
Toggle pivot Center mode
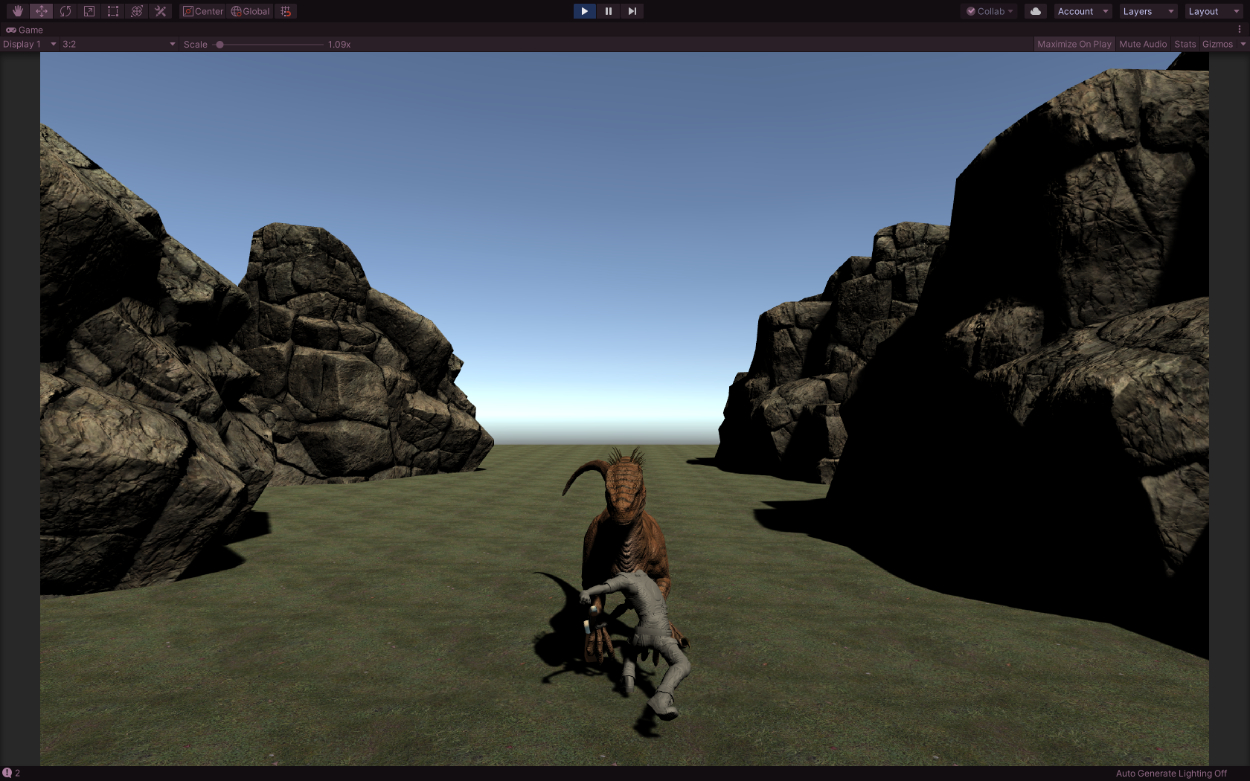(203, 11)
